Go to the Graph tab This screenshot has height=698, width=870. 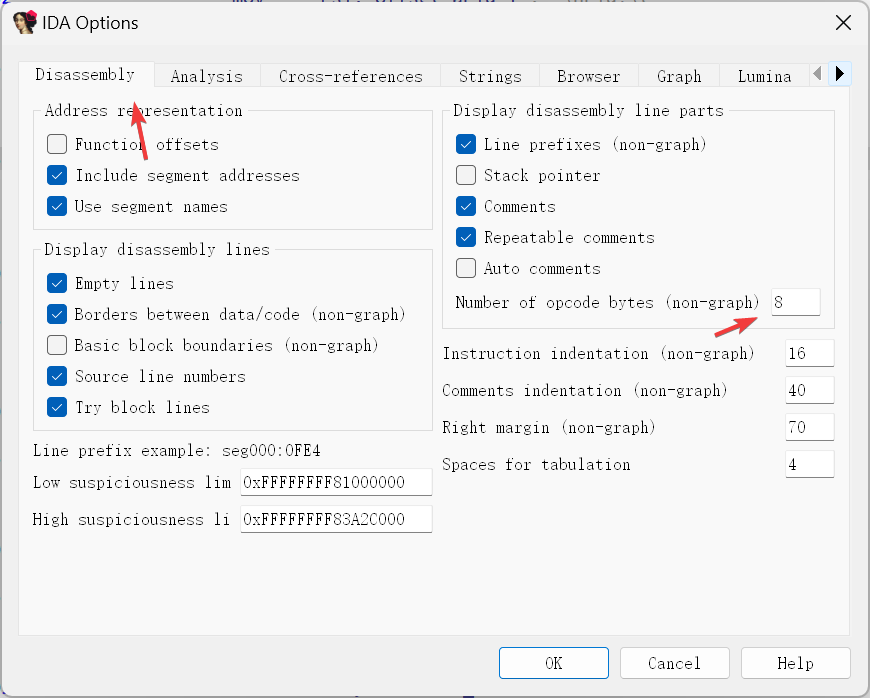click(x=679, y=76)
